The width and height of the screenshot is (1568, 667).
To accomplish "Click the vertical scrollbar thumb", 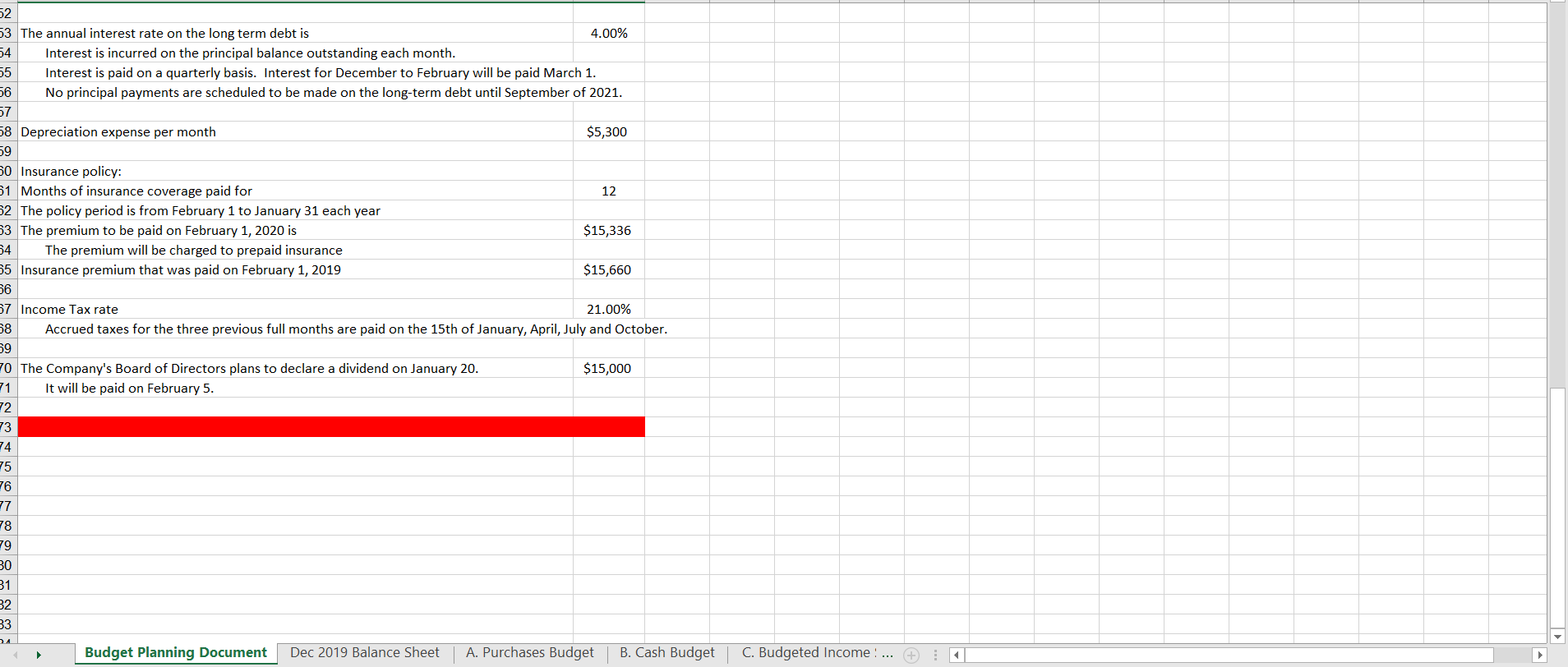I will 1557,508.
